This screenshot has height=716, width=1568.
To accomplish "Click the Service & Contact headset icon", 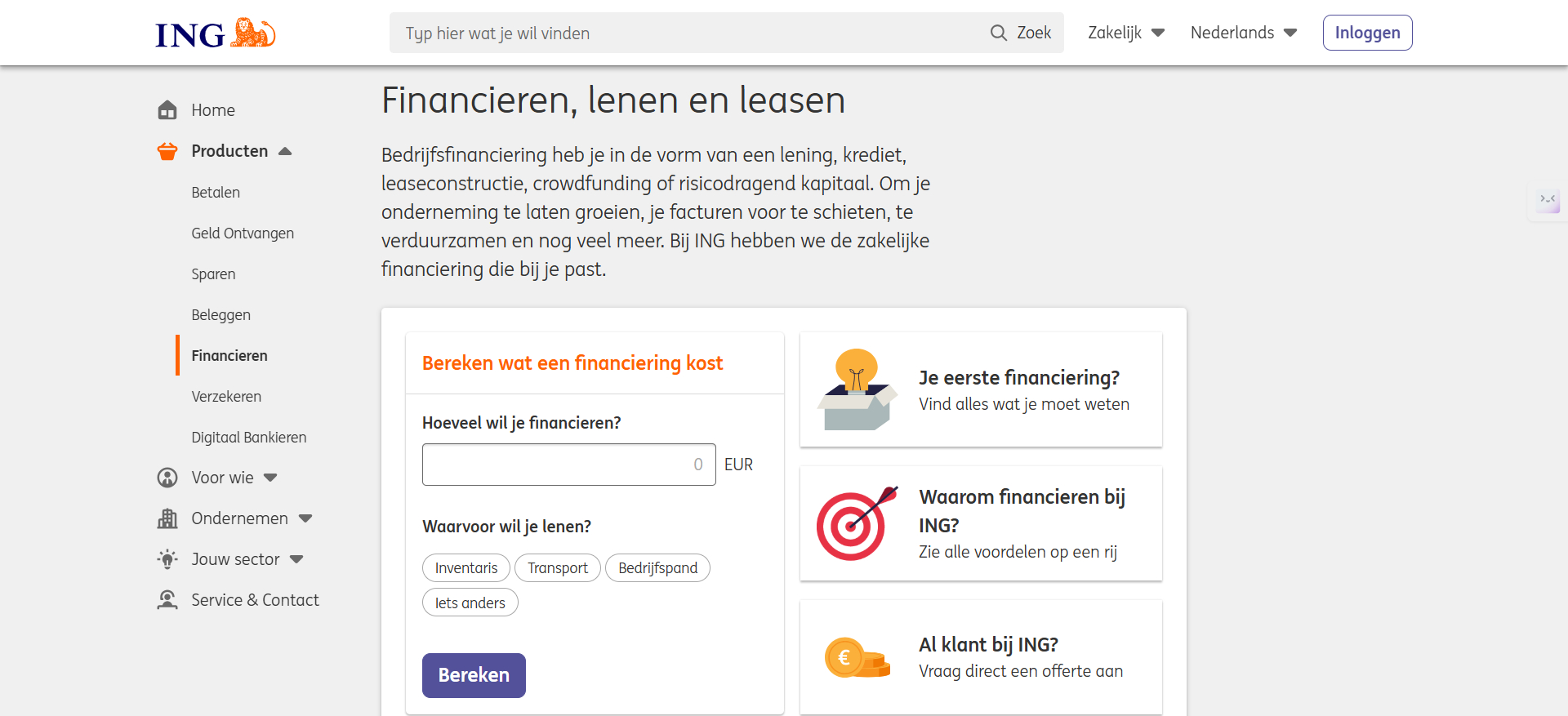I will pos(167,600).
